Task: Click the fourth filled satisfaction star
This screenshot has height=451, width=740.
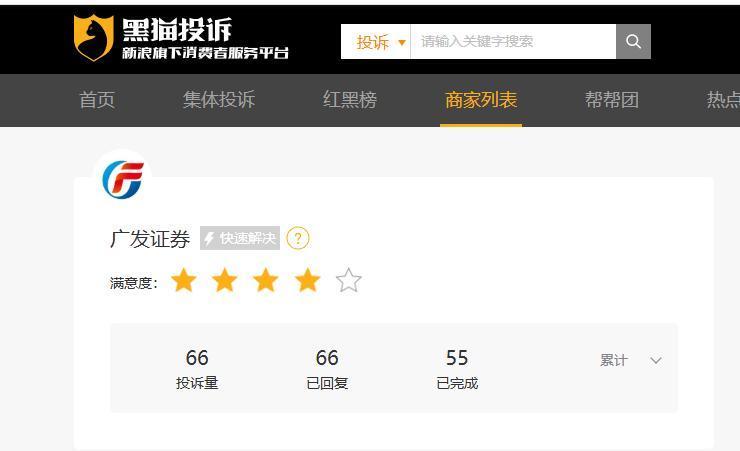Action: [308, 280]
